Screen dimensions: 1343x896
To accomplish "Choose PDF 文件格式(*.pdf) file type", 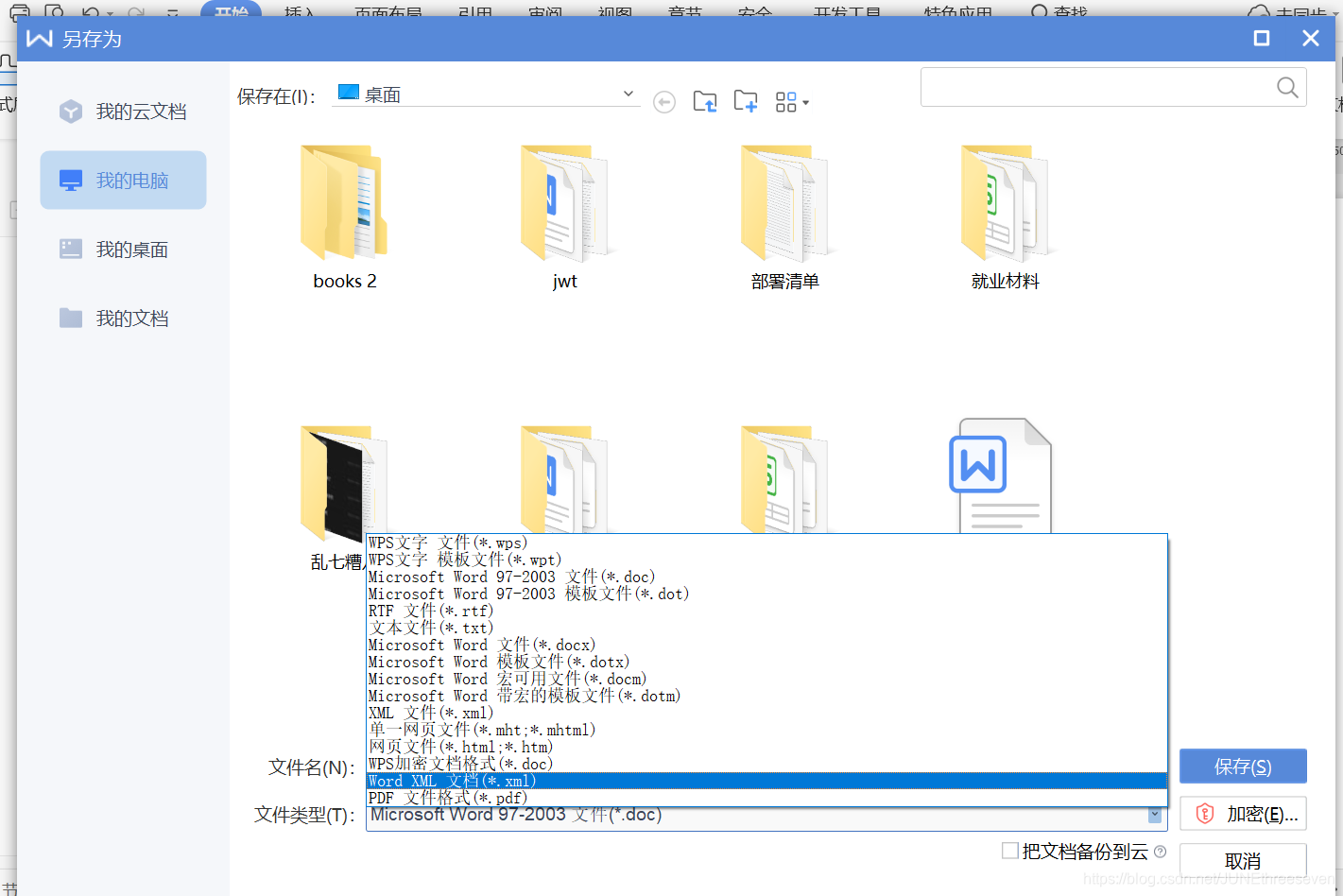I will pyautogui.click(x=766, y=798).
